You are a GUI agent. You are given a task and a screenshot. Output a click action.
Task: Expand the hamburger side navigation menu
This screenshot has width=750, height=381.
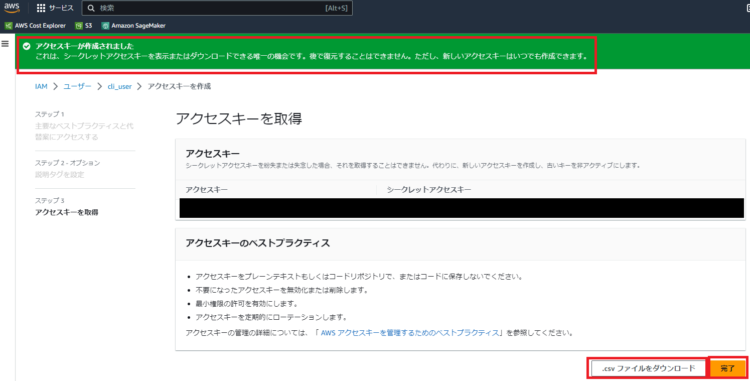pos(5,44)
